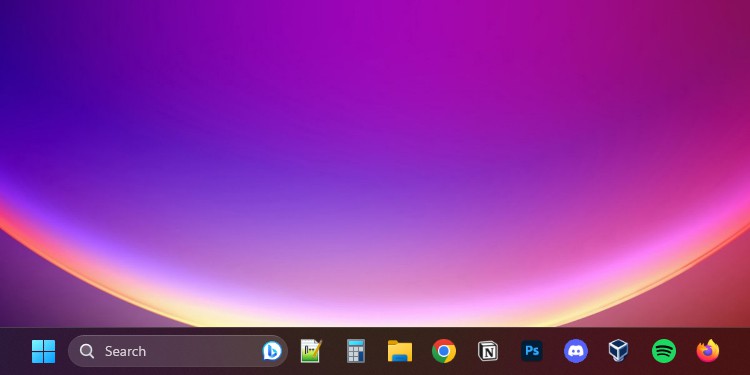Open Spotify from the taskbar
Viewport: 750px width, 375px height.
click(x=664, y=351)
